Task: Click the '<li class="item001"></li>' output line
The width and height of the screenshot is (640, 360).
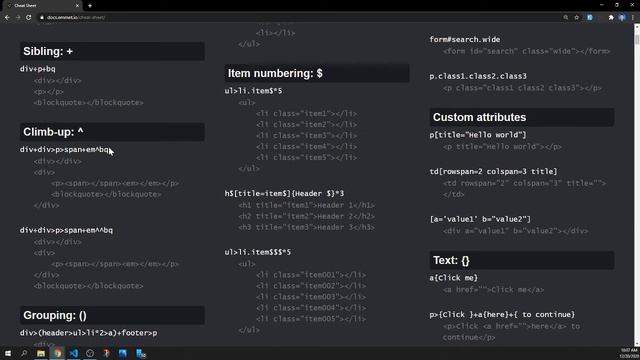Action: click(x=311, y=275)
